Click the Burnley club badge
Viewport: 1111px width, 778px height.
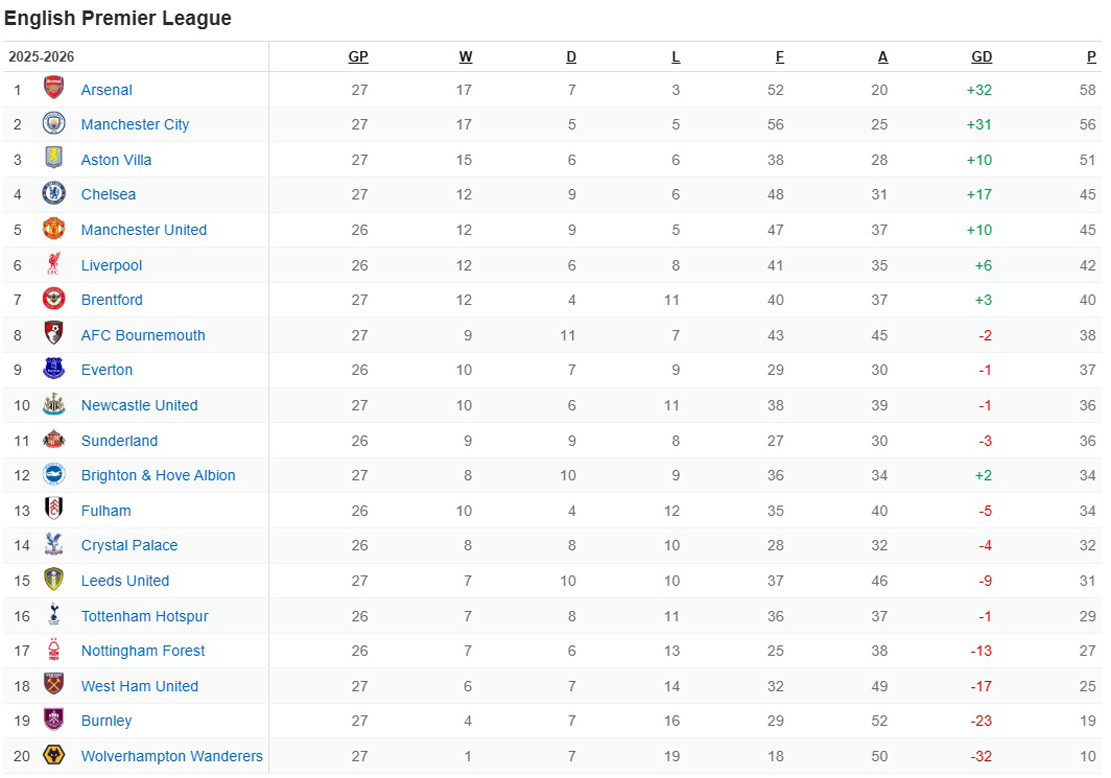tap(54, 720)
